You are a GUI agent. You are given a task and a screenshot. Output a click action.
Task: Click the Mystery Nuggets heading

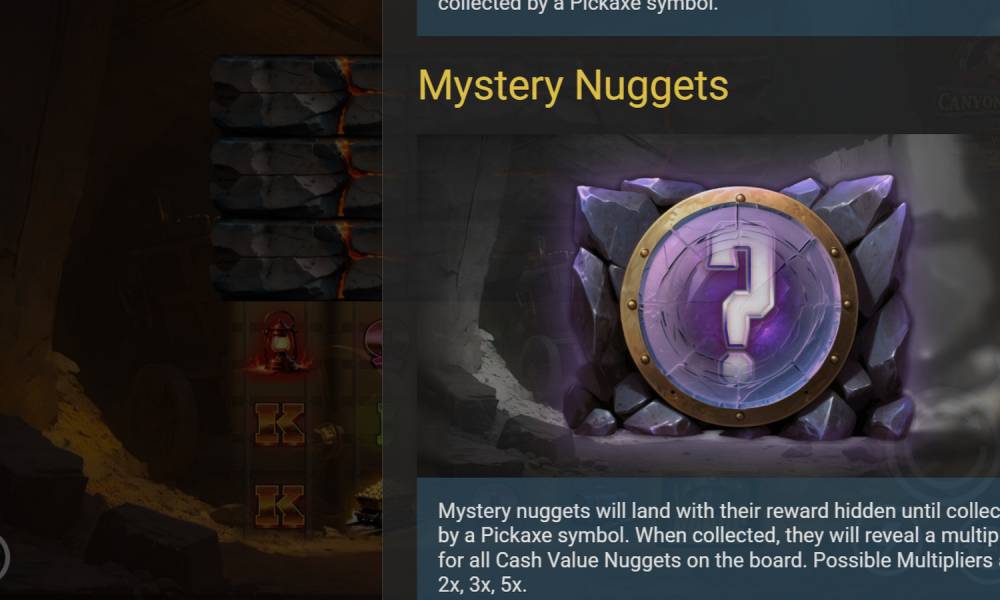(573, 86)
